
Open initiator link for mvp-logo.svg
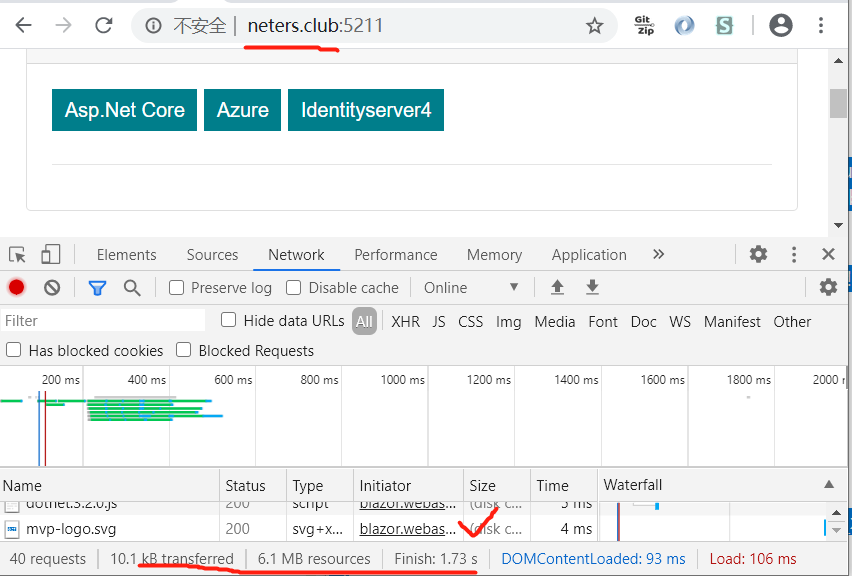coord(408,529)
